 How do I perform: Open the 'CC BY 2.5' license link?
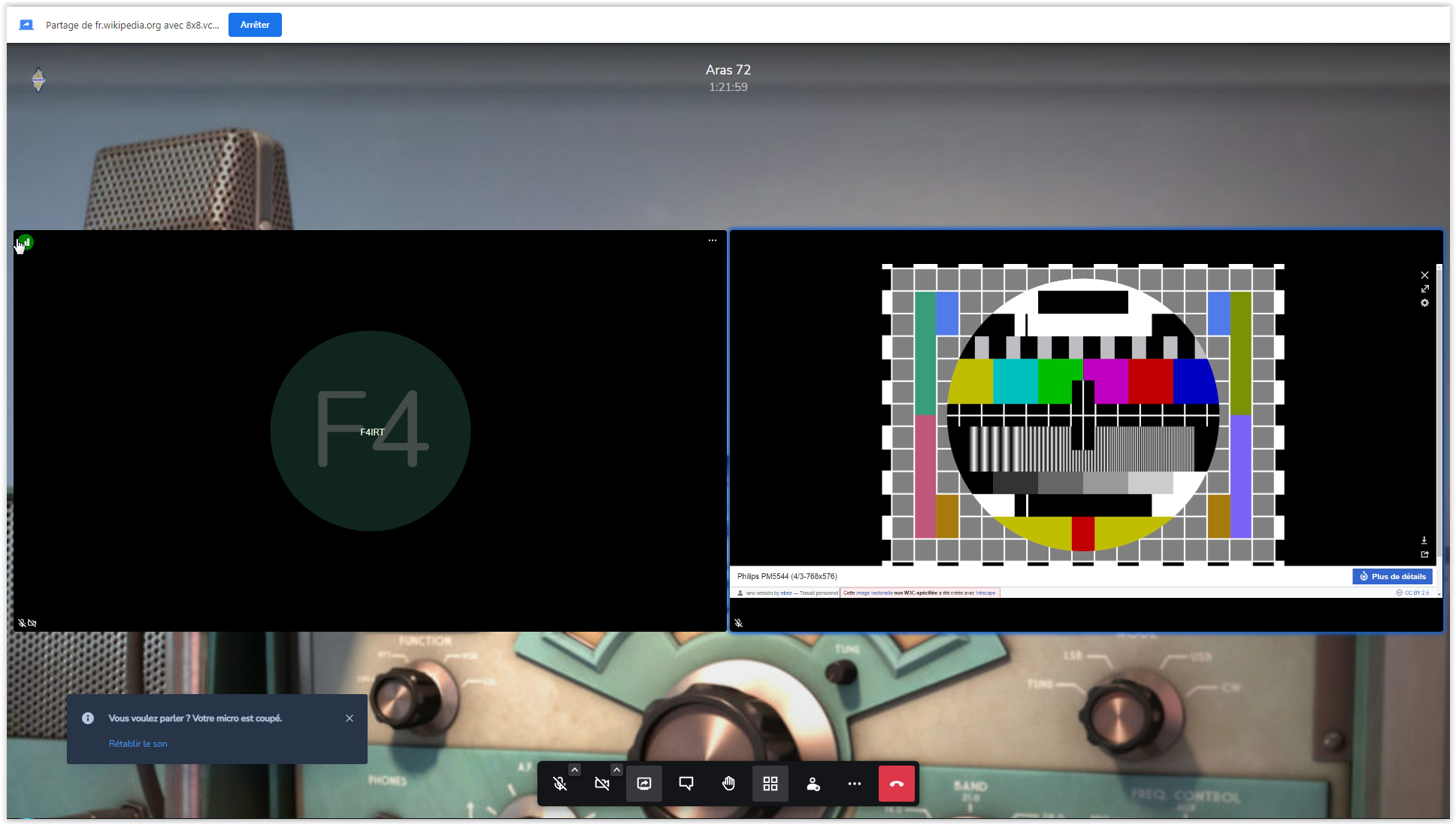tap(1416, 593)
